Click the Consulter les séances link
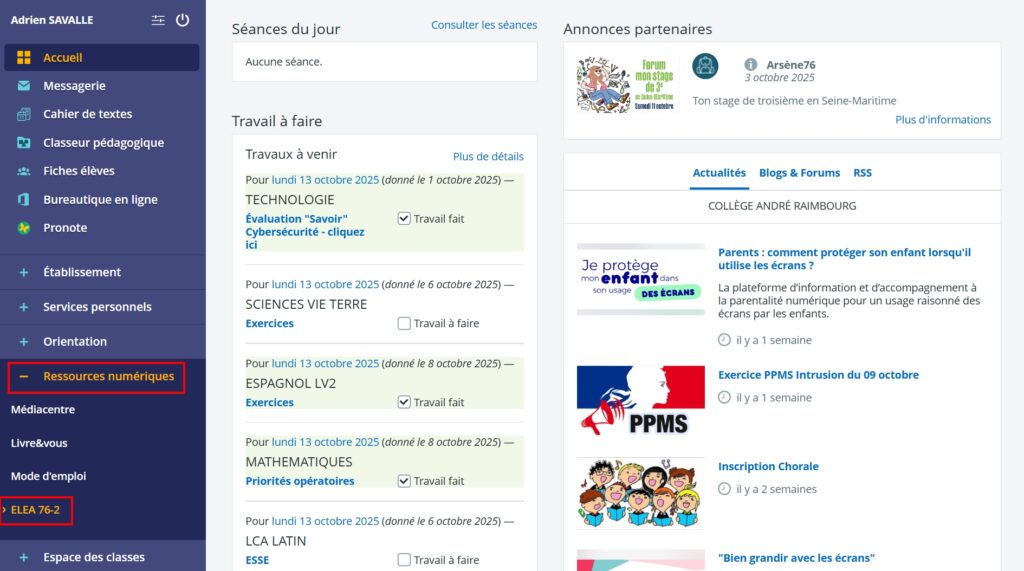Image resolution: width=1024 pixels, height=571 pixels. click(484, 25)
